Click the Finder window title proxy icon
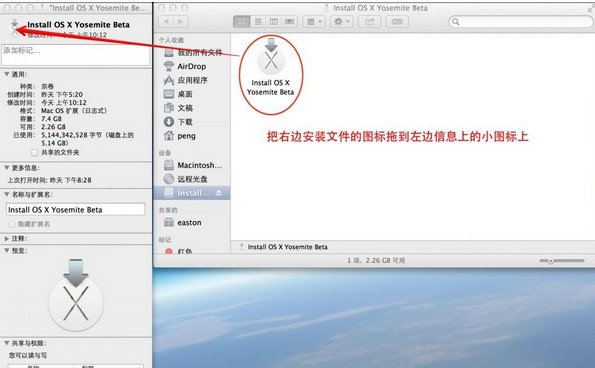Screen dimensions: 595x368 point(327,8)
